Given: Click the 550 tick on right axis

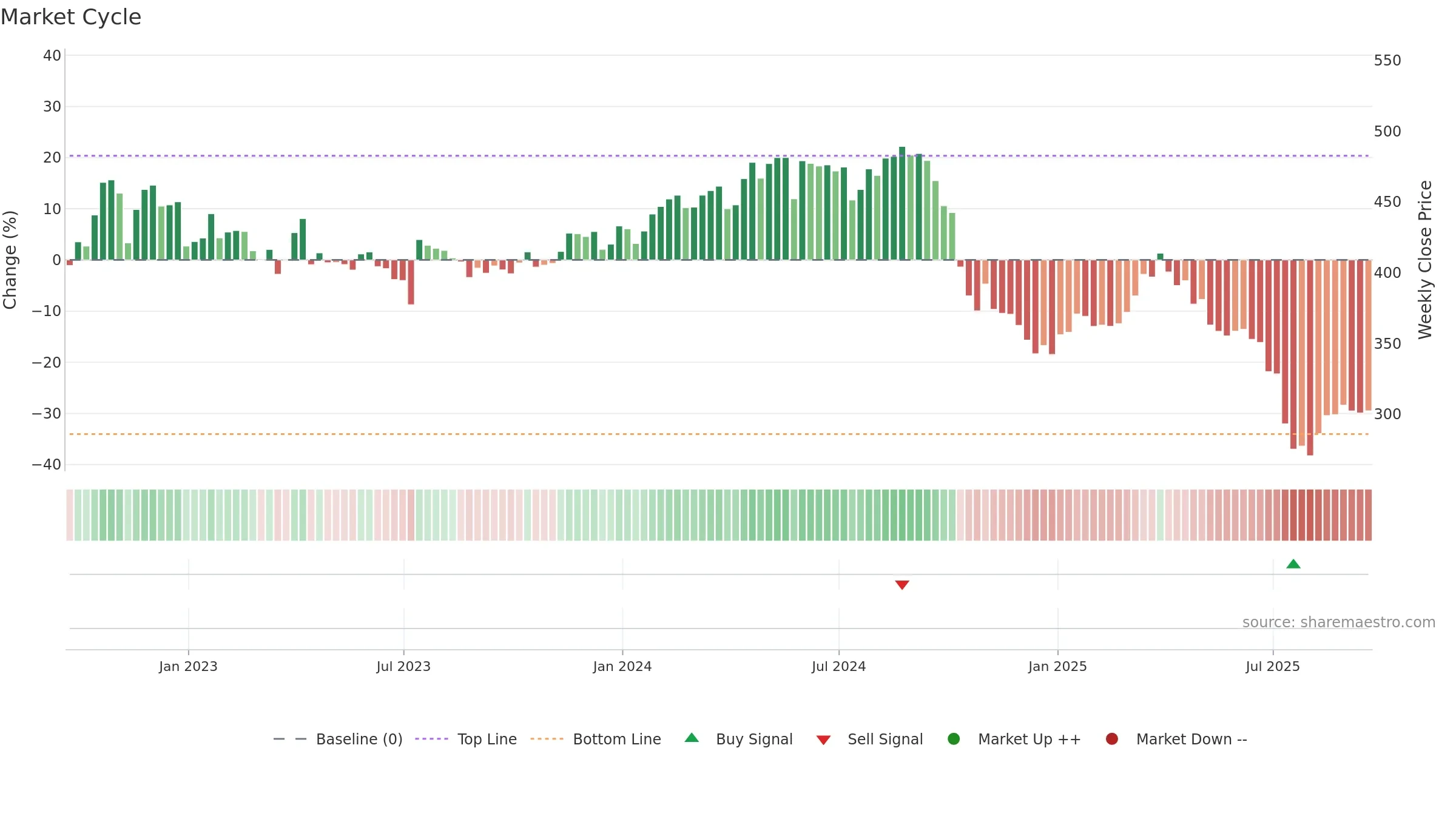Looking at the screenshot, I should point(1387,61).
